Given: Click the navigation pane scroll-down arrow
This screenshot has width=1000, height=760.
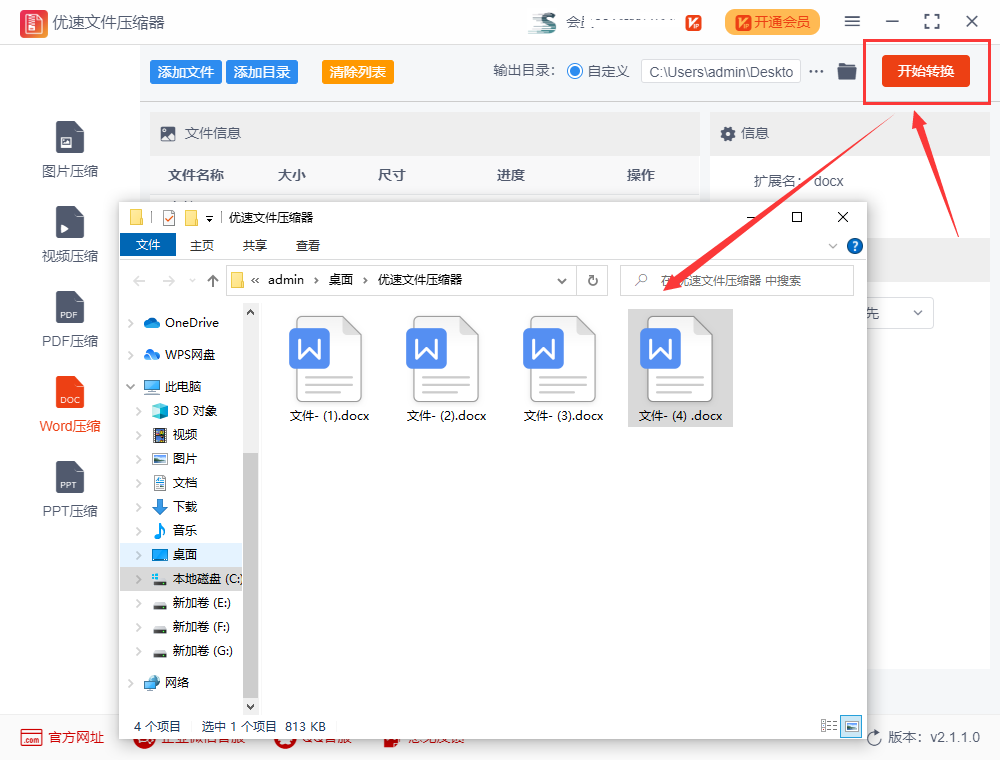Looking at the screenshot, I should tap(251, 706).
